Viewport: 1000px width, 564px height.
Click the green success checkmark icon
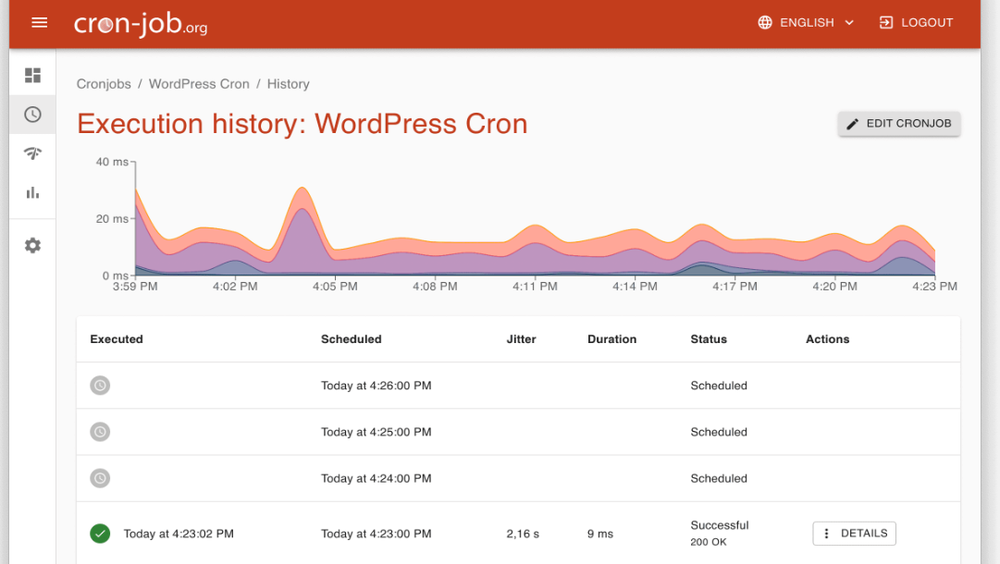pos(99,533)
